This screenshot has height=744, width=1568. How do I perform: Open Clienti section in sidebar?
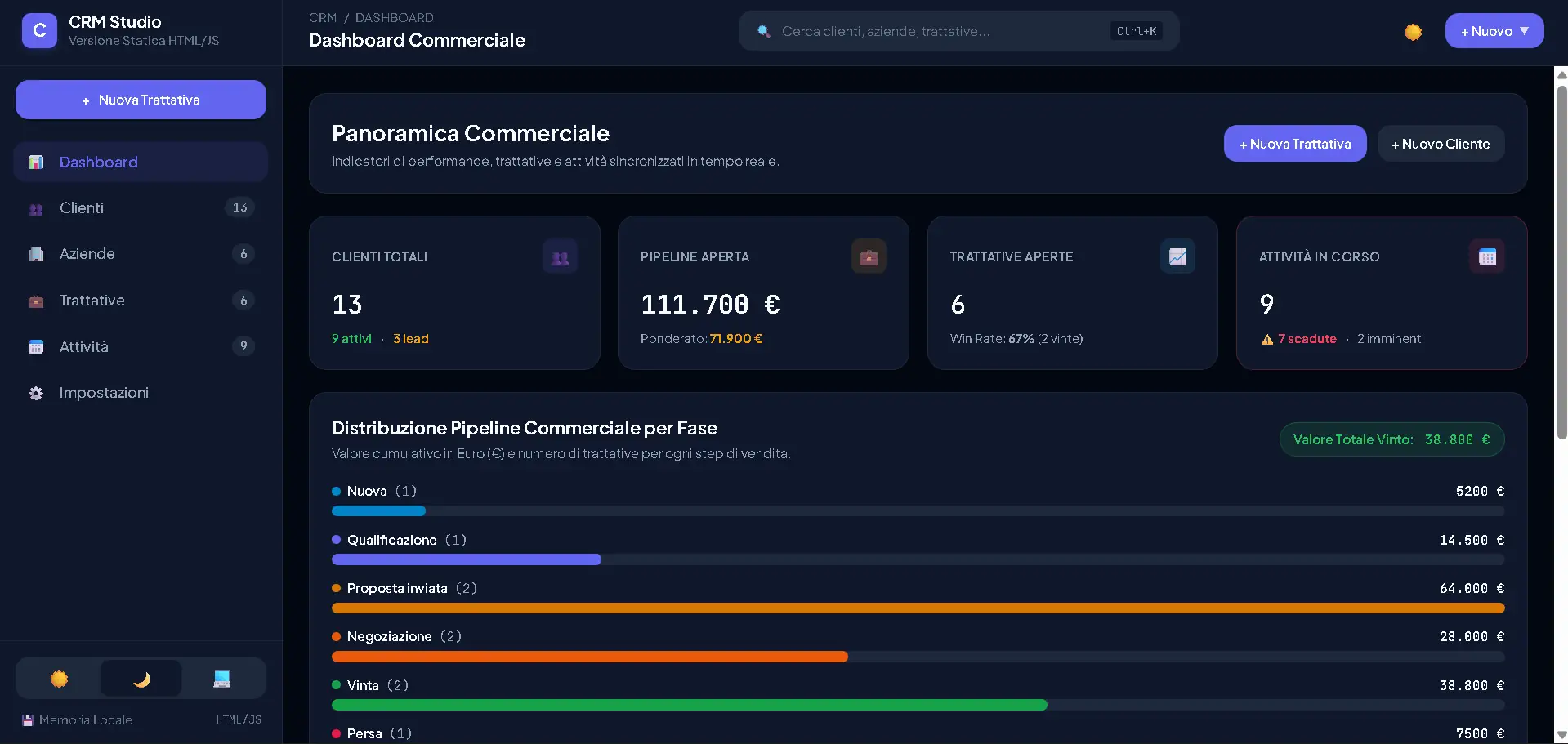141,208
